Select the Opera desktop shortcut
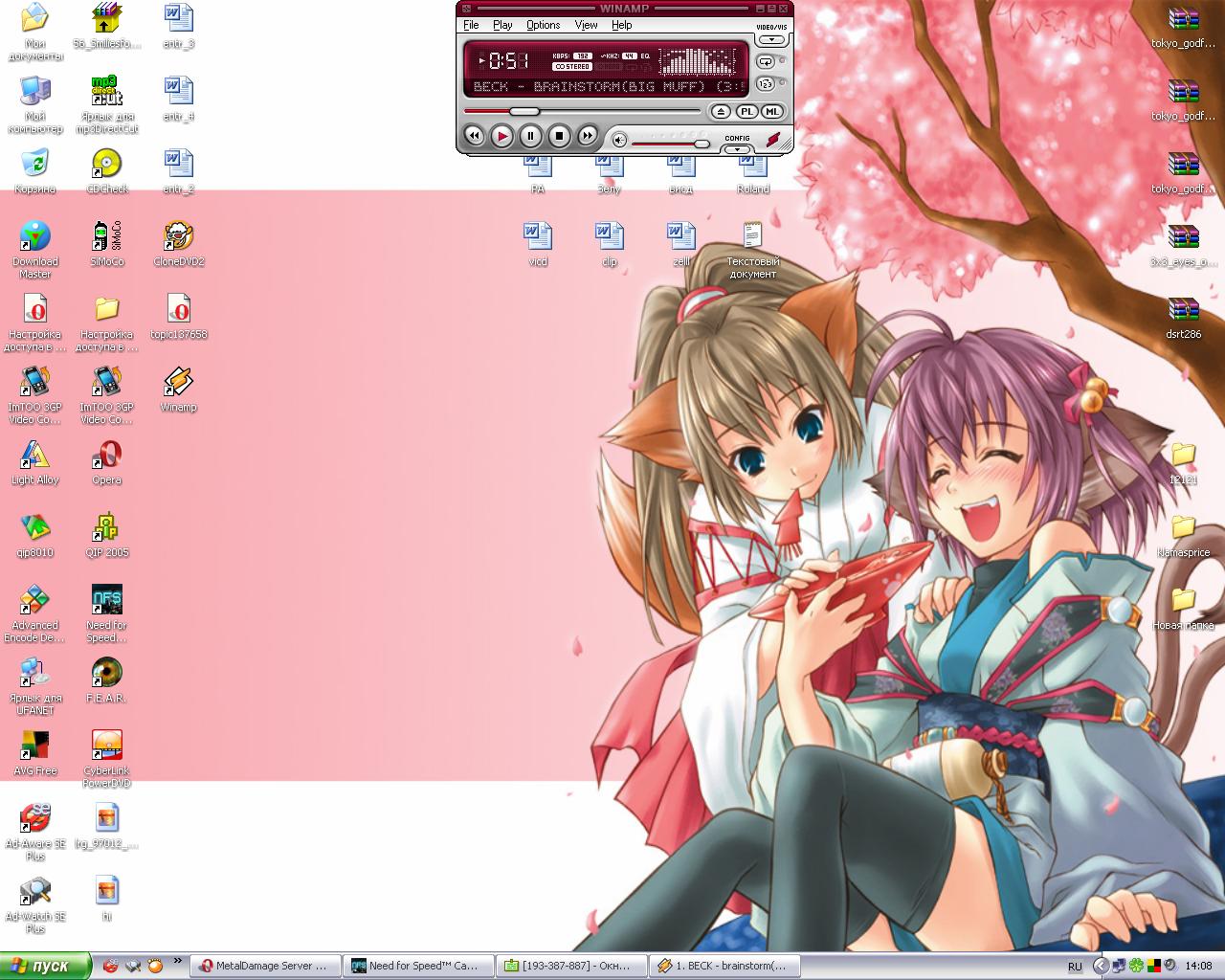 coord(107,462)
